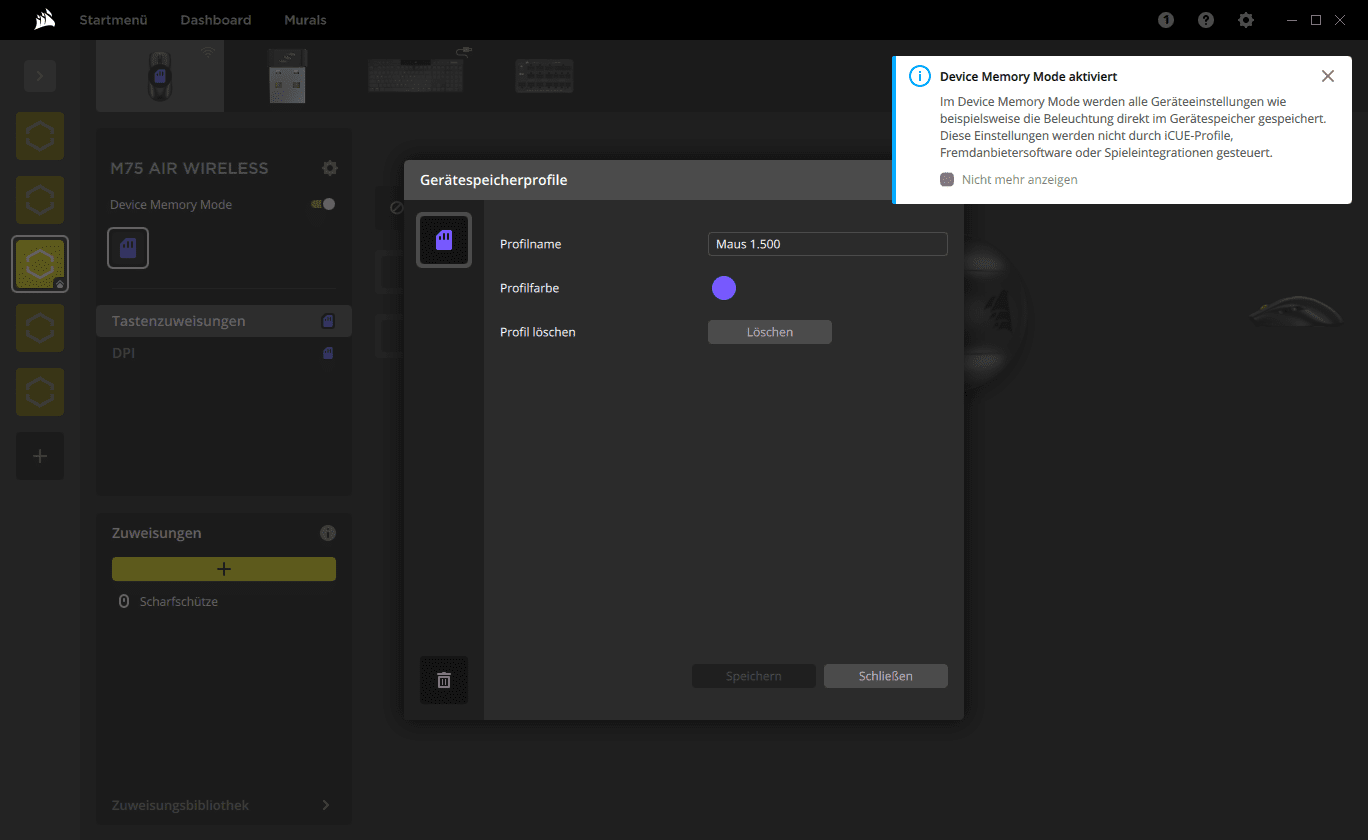Image resolution: width=1368 pixels, height=840 pixels.
Task: Click Schließen to close the dialog
Action: (886, 676)
